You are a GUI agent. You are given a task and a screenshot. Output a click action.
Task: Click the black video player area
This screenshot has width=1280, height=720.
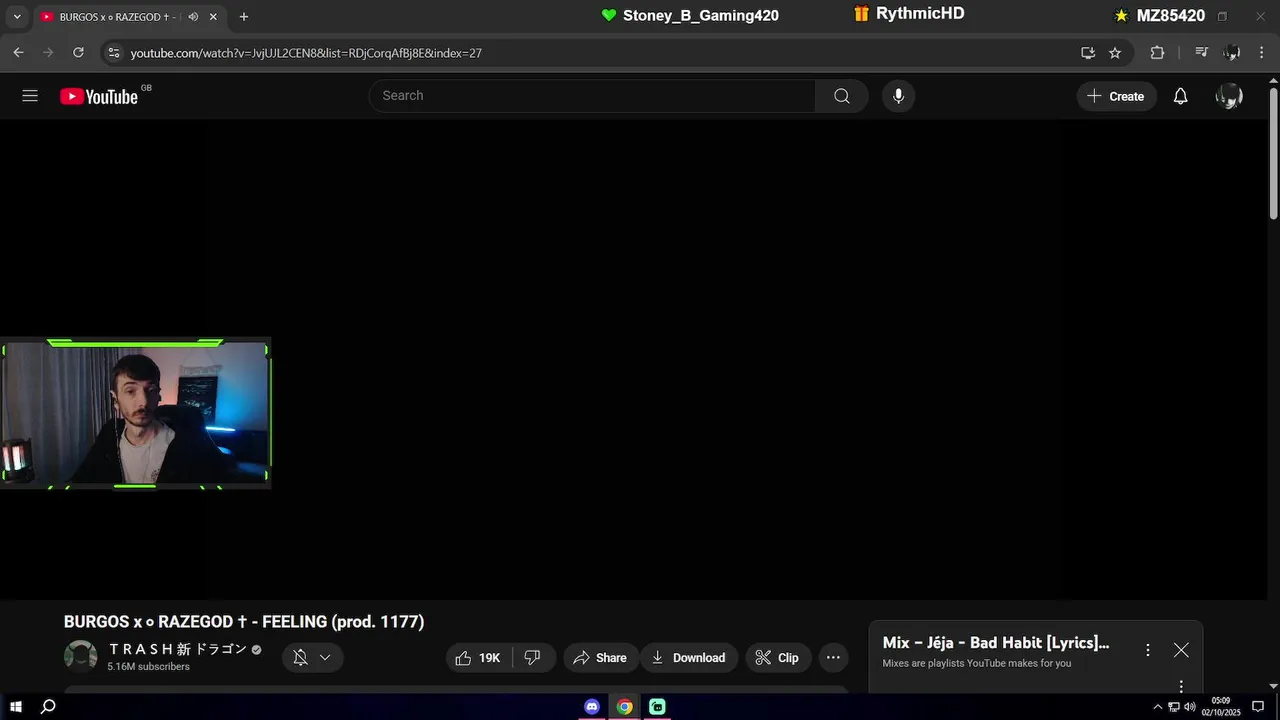[x=634, y=360]
